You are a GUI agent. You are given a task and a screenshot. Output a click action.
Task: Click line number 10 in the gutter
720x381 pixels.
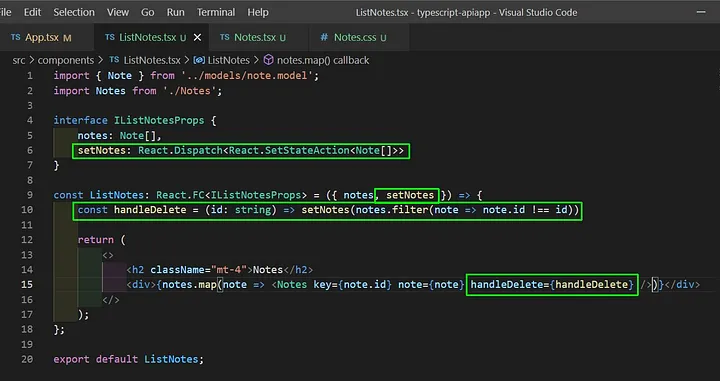(x=27, y=210)
